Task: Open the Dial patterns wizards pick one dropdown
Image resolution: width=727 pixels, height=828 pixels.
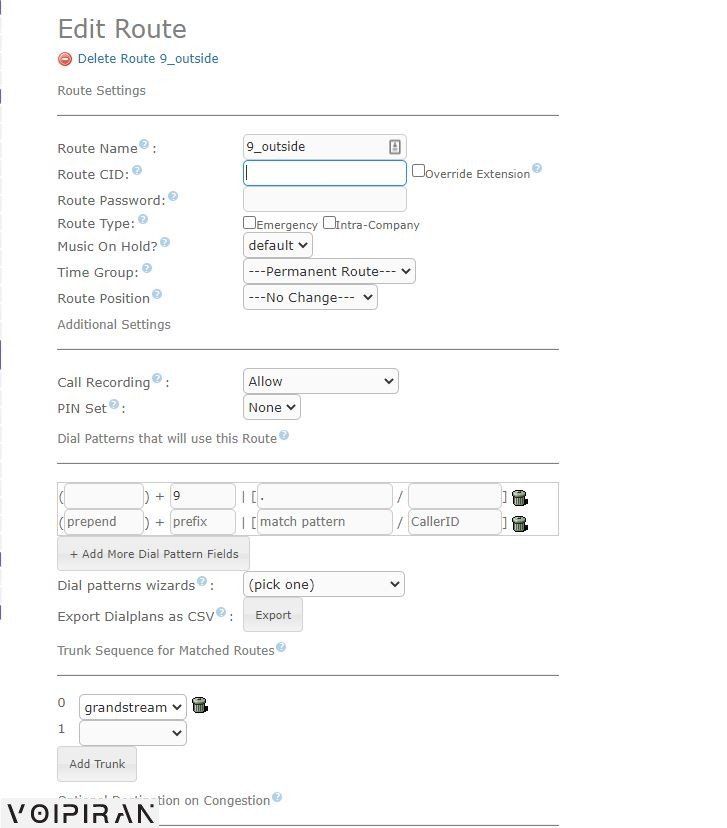Action: pyautogui.click(x=324, y=585)
